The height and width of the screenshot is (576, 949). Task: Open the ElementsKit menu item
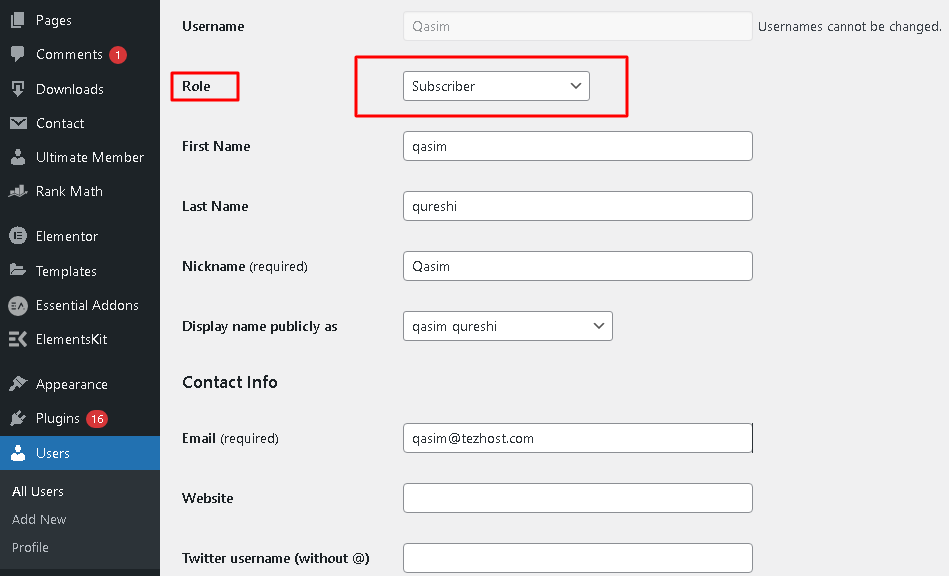[71, 339]
